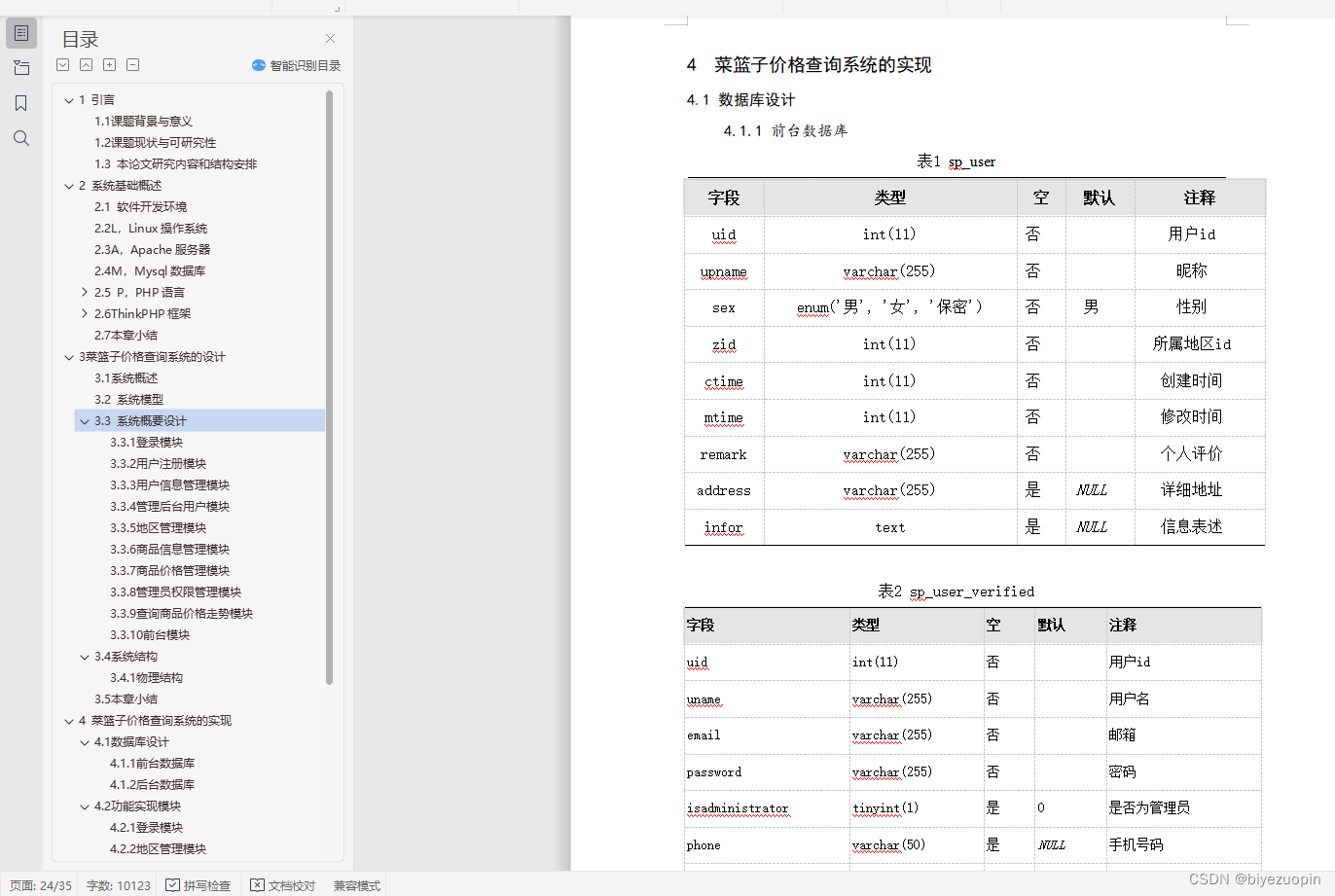
Task: Click the remove heading minus icon
Action: point(133,65)
